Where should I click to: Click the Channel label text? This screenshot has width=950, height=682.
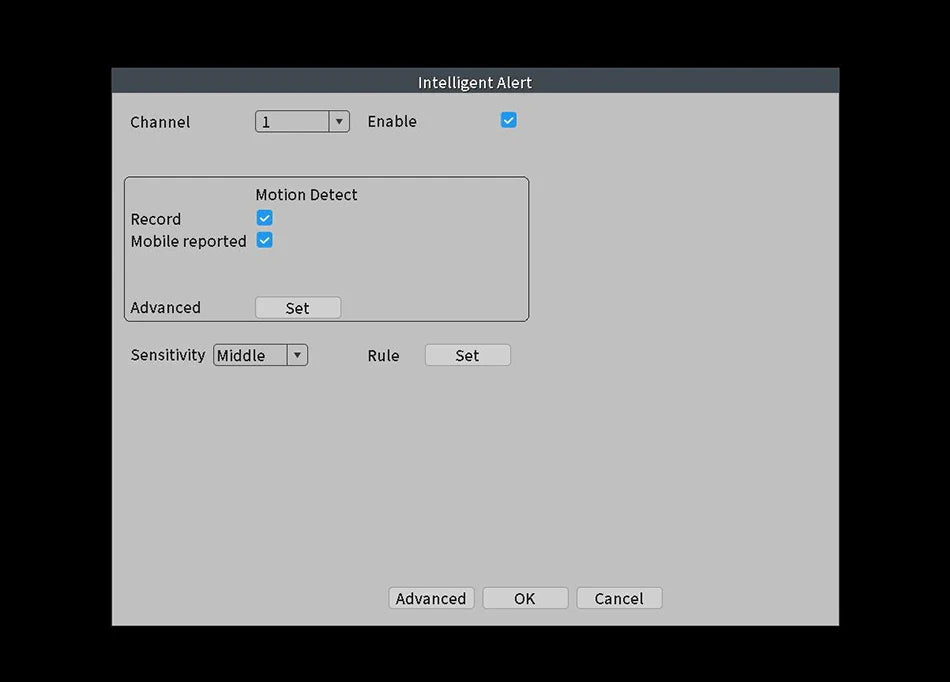tap(160, 122)
